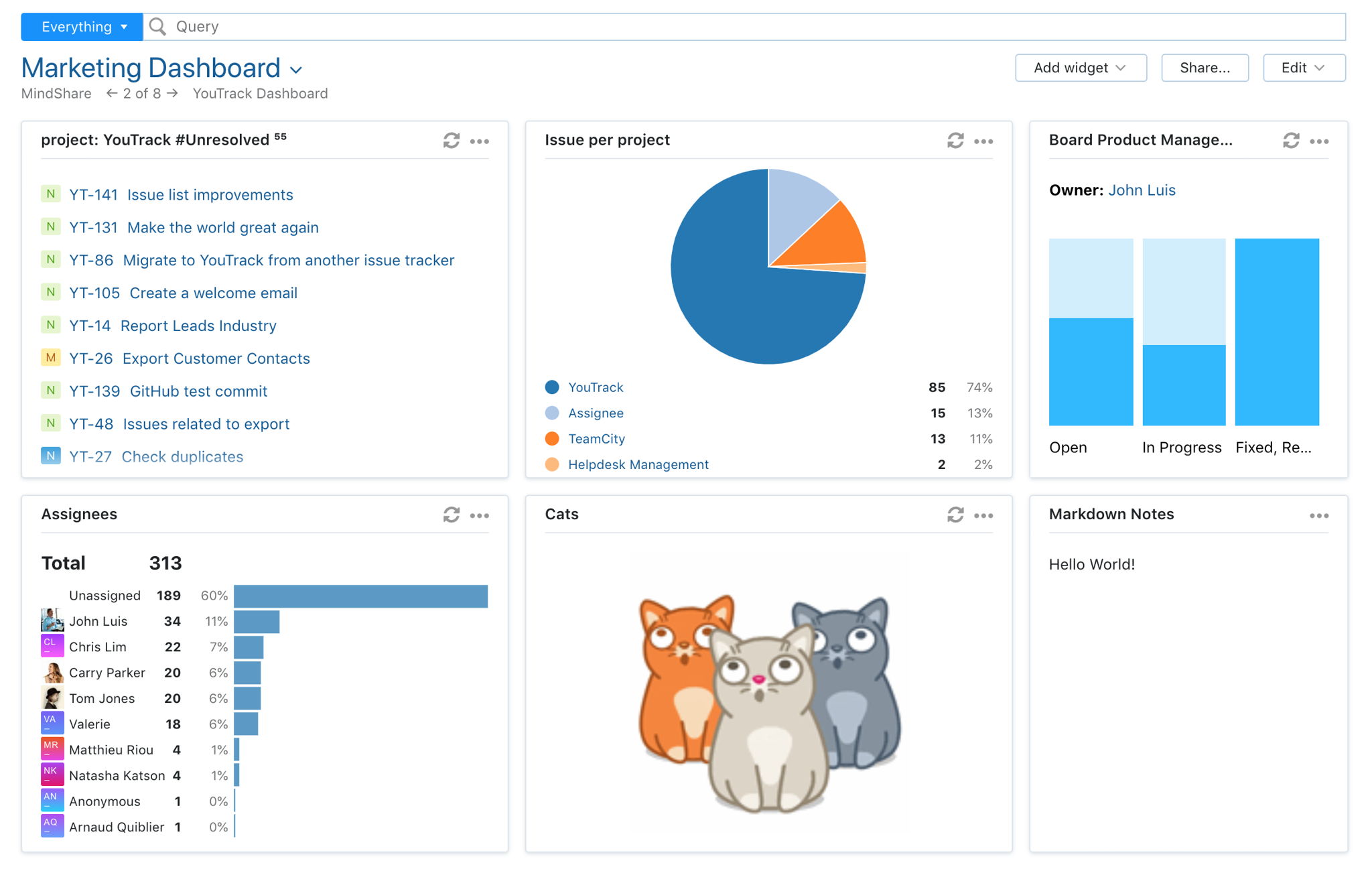1372x869 pixels.
Task: Click Natasha Katson NK avatar
Action: coord(52,775)
